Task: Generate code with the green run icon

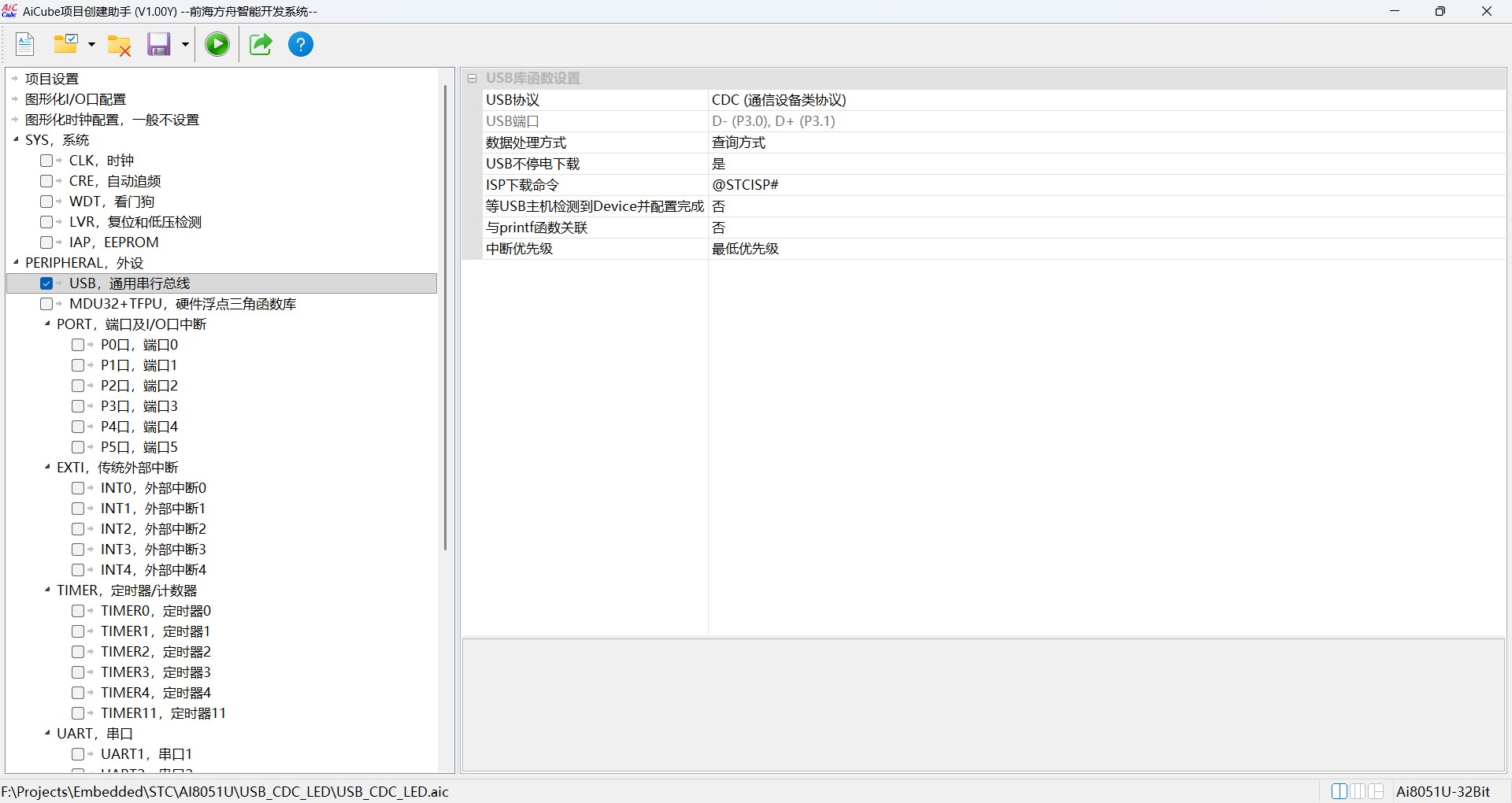Action: point(217,44)
